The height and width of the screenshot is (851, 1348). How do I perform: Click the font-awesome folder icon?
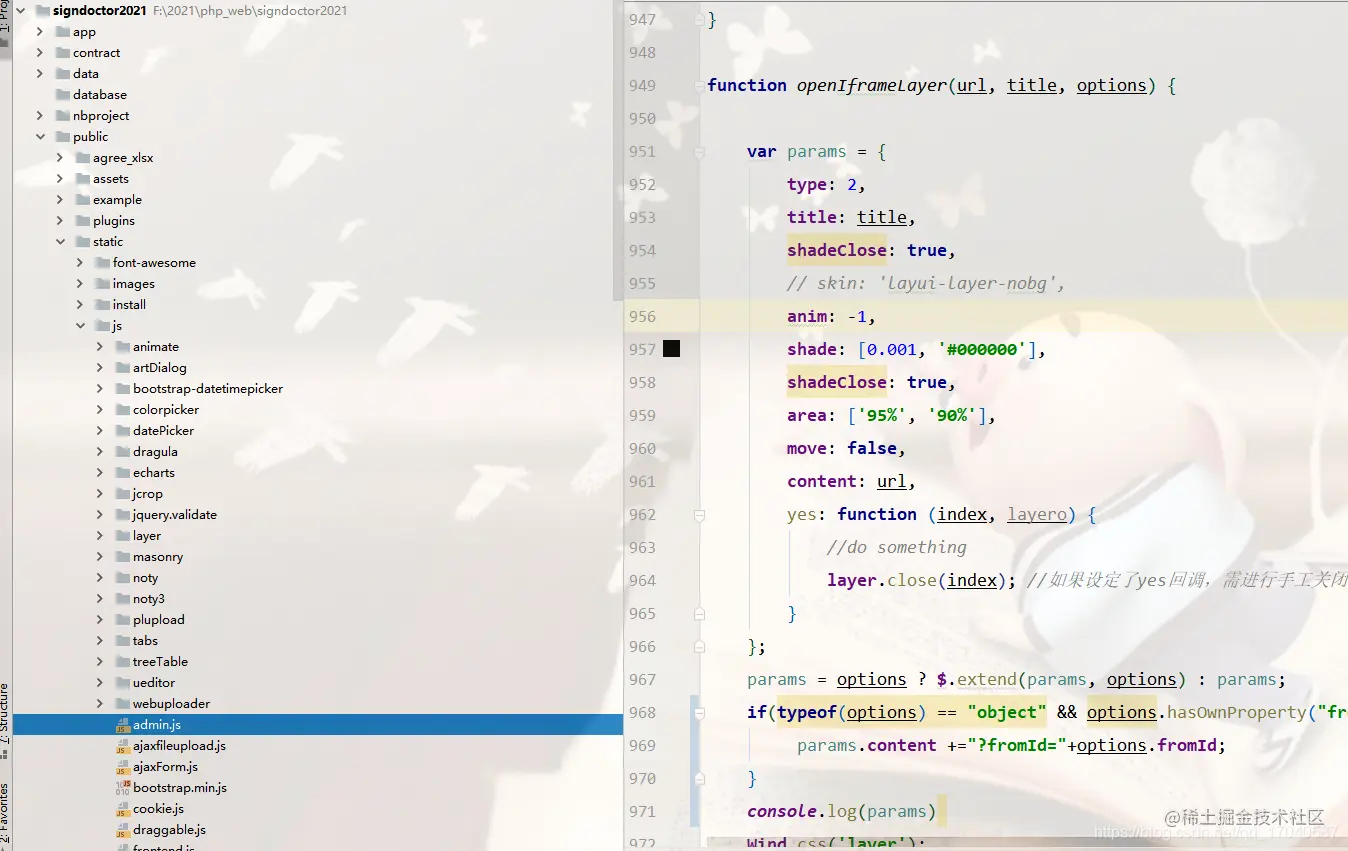(103, 263)
